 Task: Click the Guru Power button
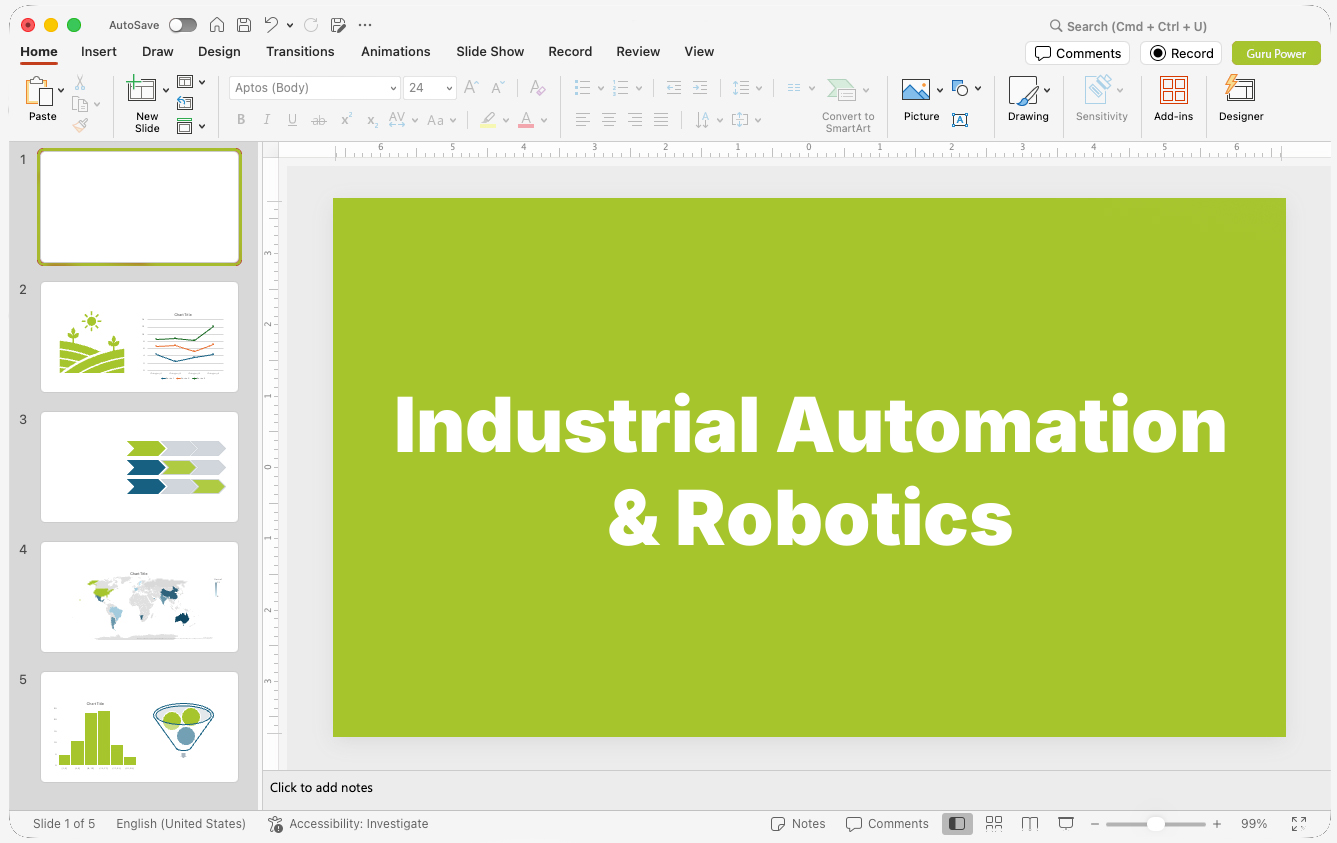[x=1276, y=53]
